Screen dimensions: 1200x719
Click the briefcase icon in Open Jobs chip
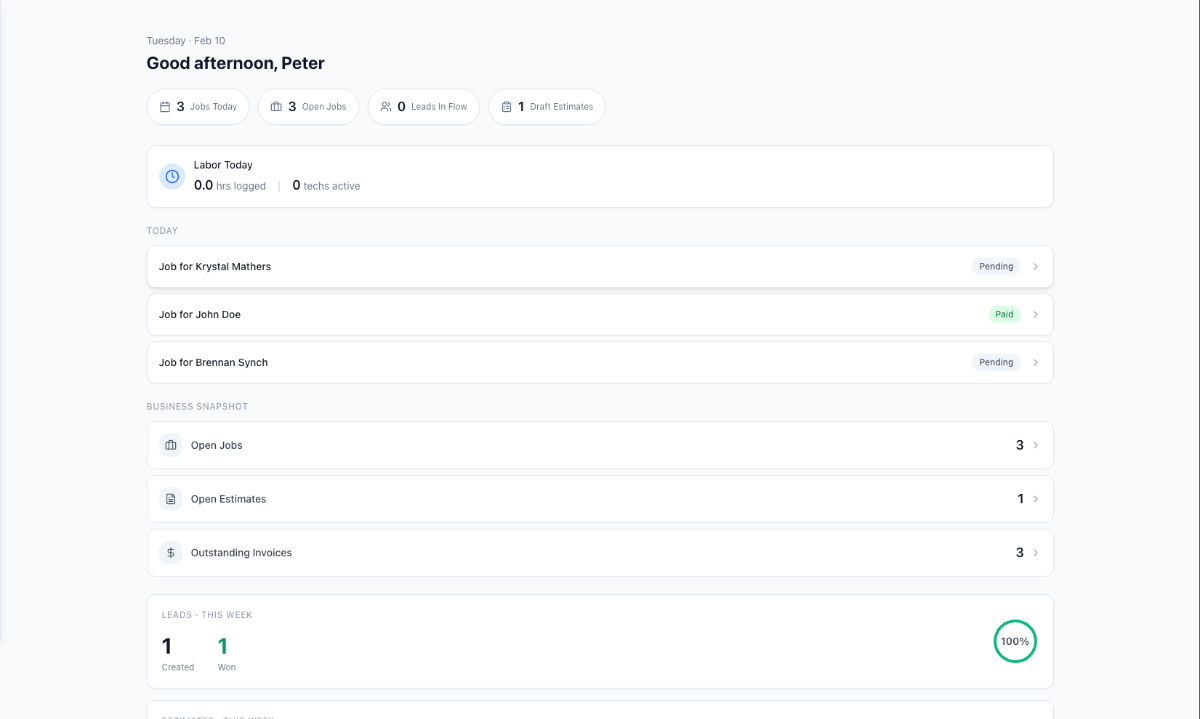click(x=276, y=107)
